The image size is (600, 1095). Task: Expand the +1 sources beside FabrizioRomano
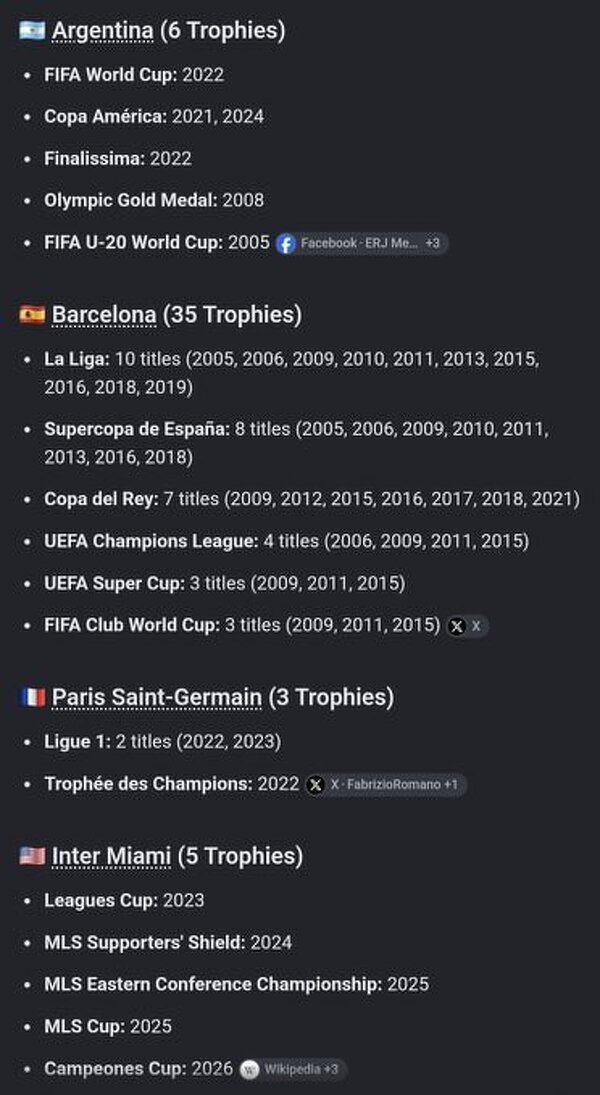tap(451, 785)
